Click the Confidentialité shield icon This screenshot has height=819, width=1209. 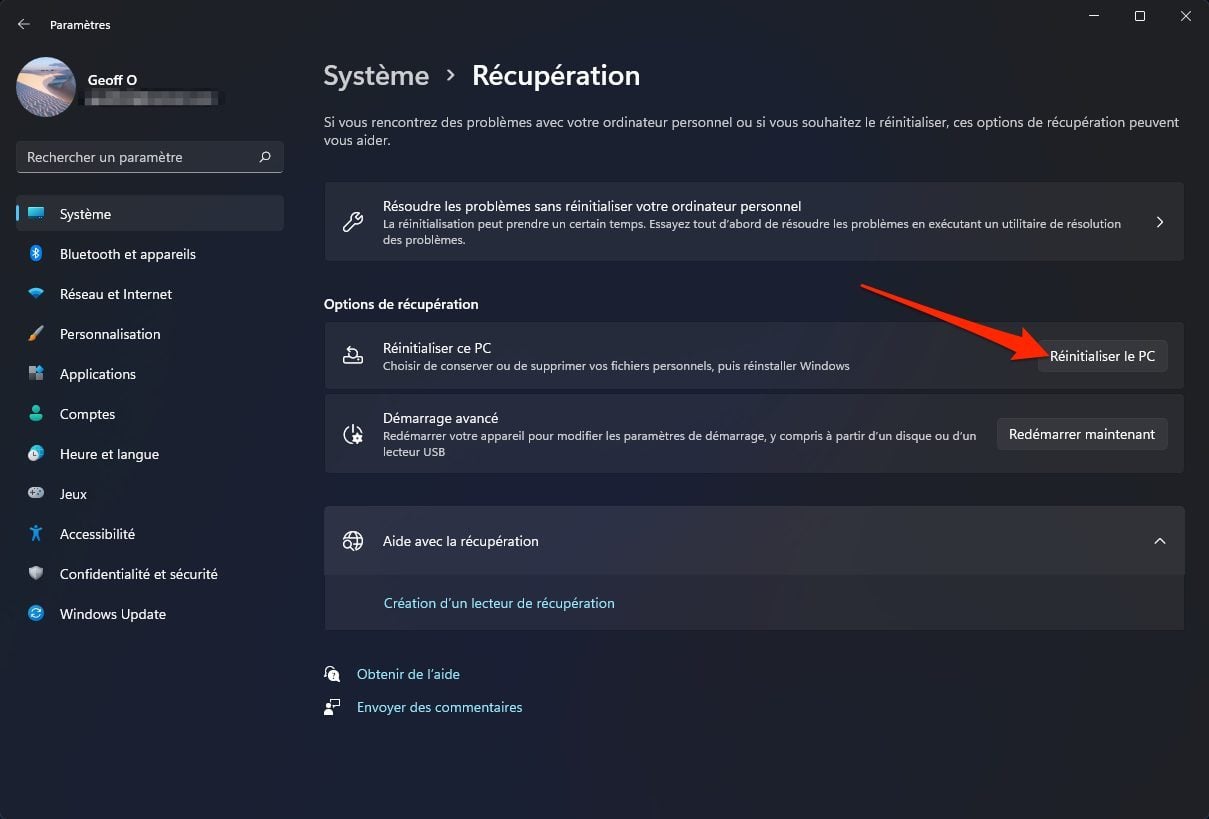[x=36, y=574]
